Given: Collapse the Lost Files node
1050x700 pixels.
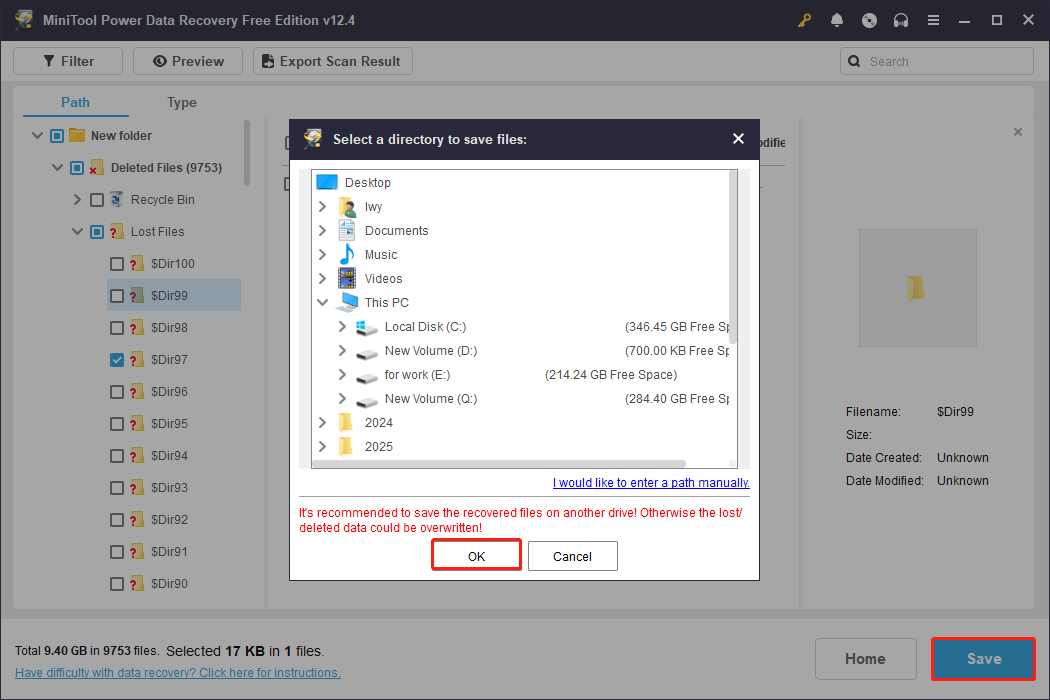Looking at the screenshot, I should pyautogui.click(x=77, y=232).
